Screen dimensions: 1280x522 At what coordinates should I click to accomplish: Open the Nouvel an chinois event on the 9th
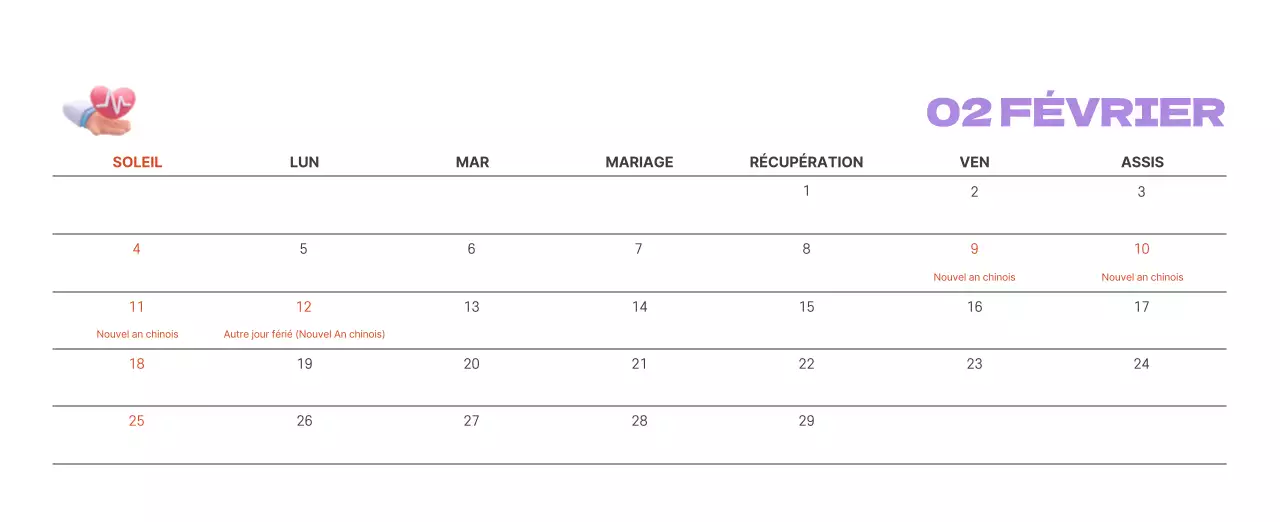974,277
